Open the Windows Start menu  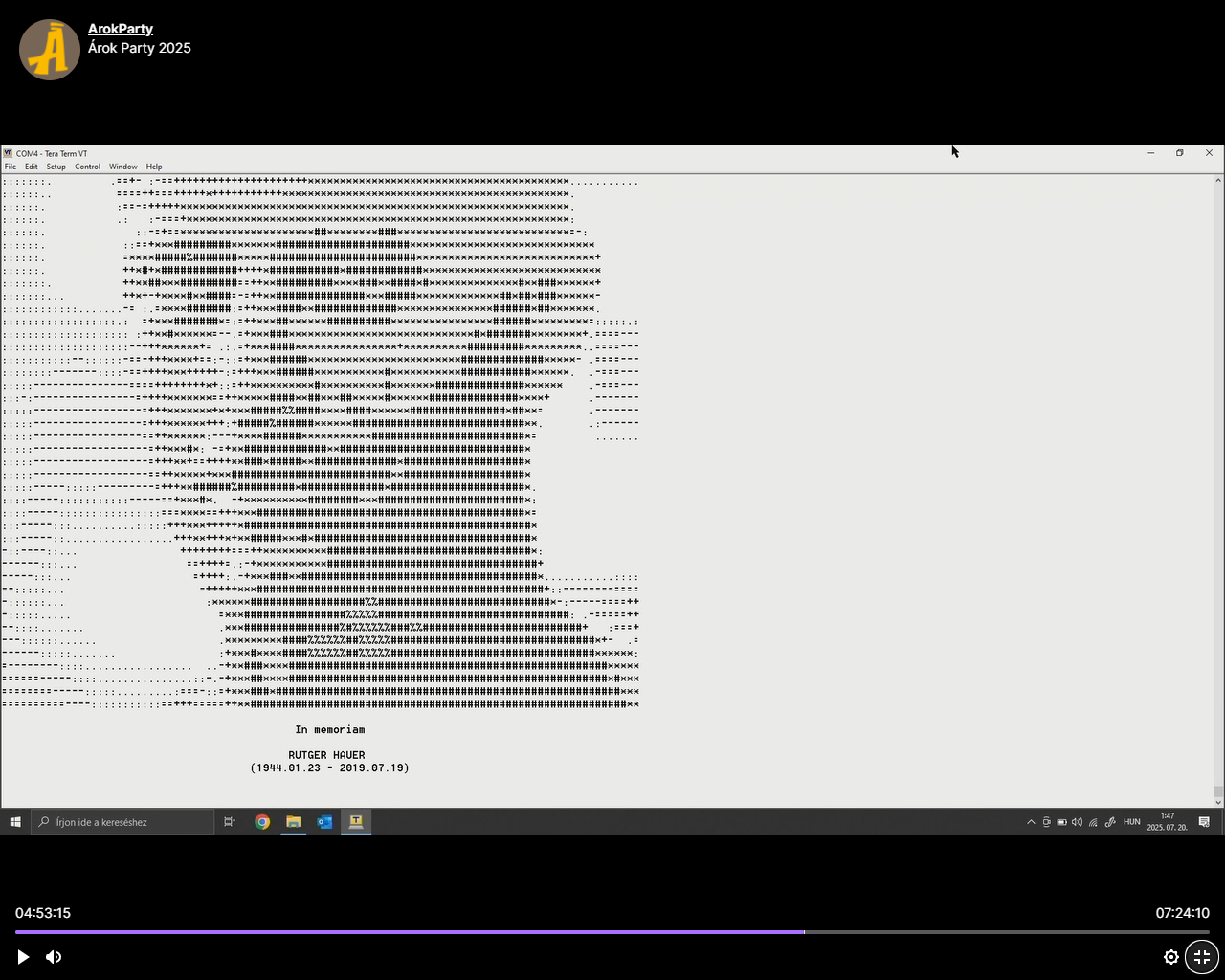click(x=15, y=822)
